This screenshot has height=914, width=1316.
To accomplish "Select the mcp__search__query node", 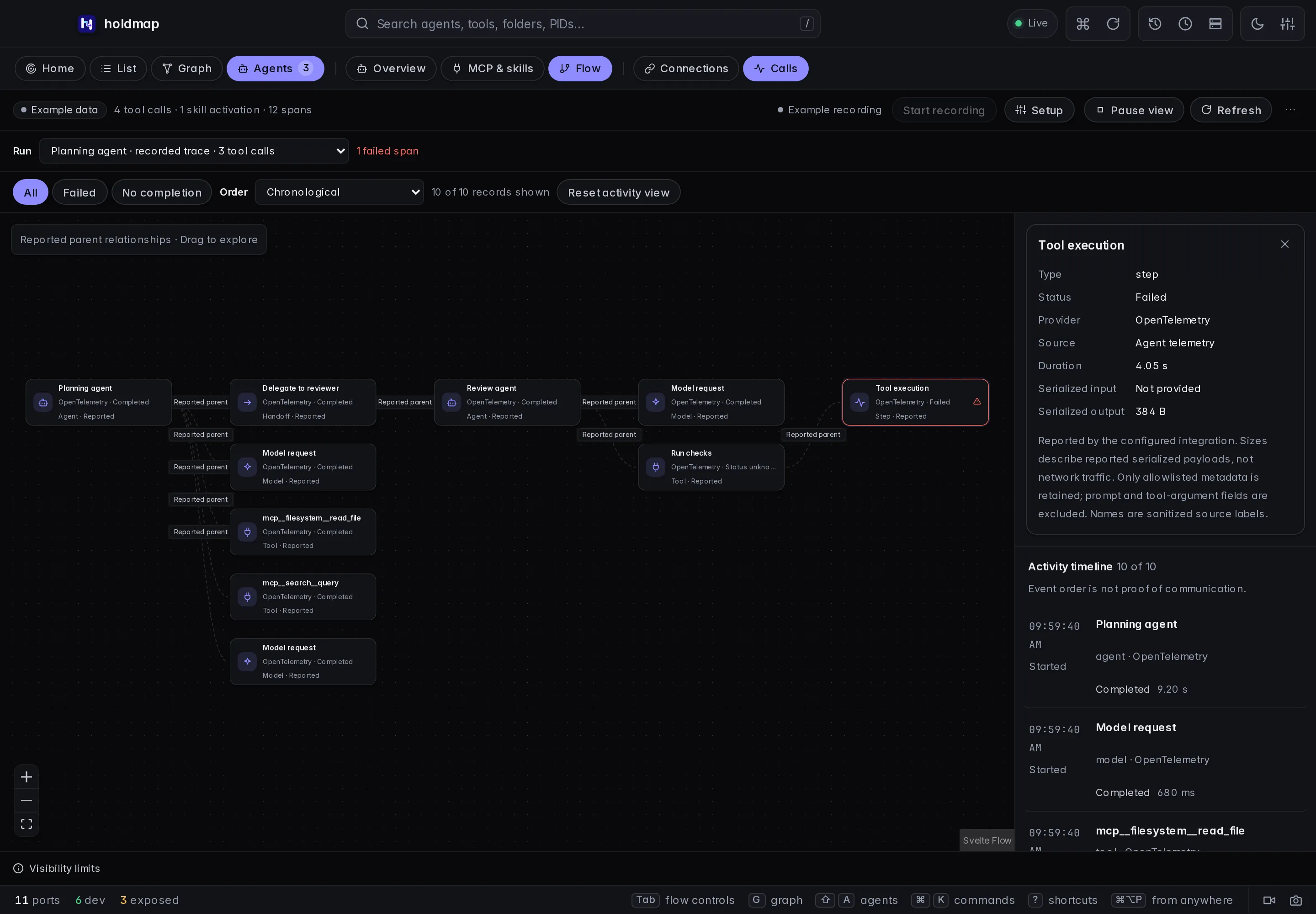I will click(x=302, y=597).
